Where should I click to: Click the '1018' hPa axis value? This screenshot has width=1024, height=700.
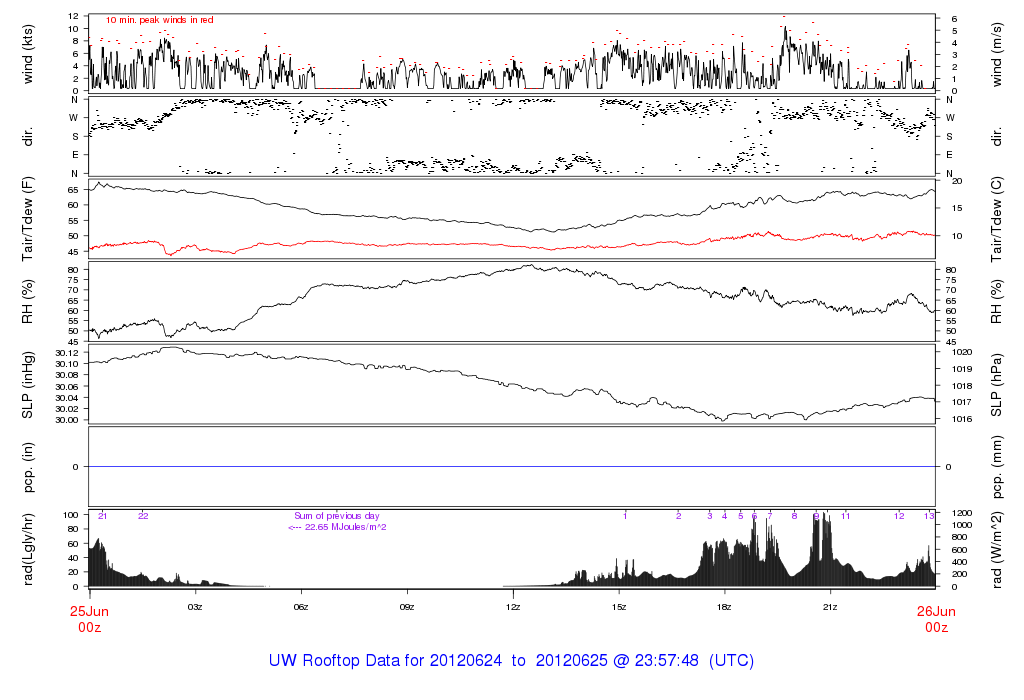tap(963, 386)
